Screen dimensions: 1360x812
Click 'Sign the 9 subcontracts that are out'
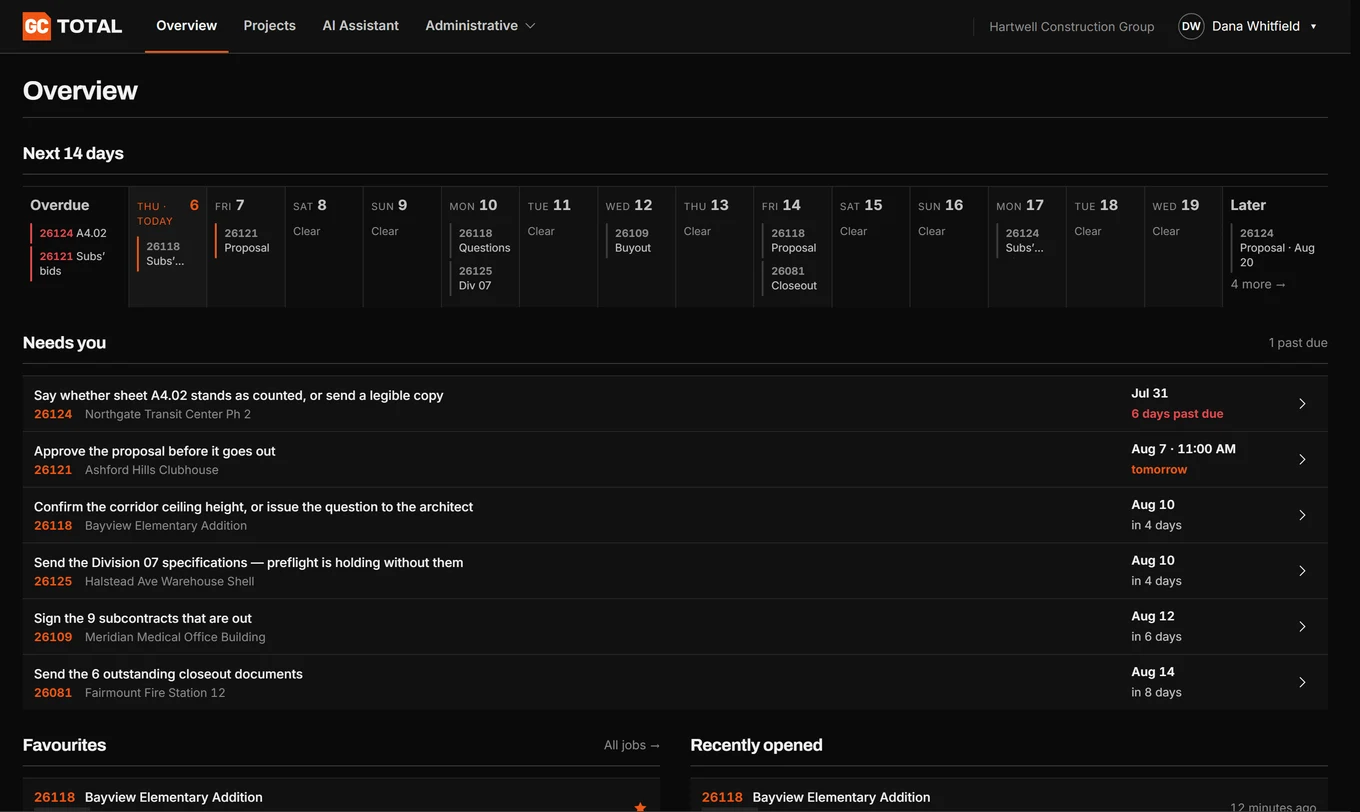[x=143, y=618]
